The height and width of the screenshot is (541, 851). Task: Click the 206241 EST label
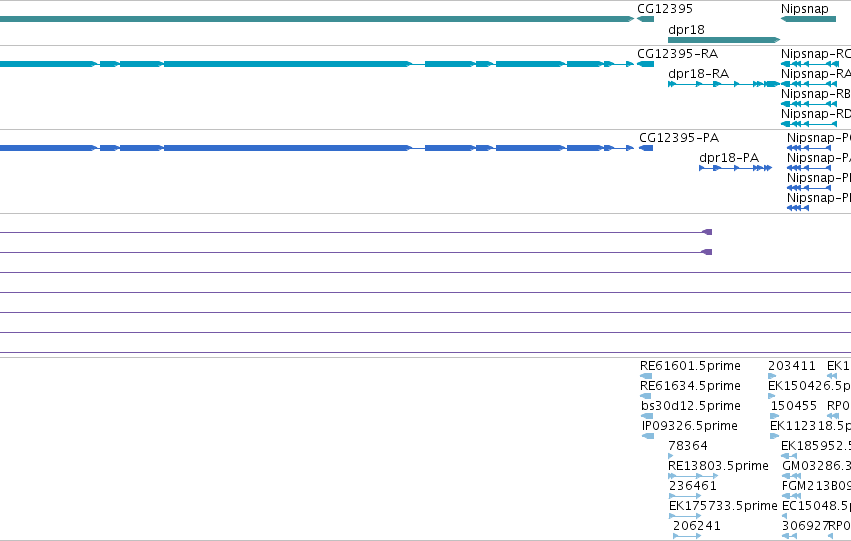pyautogui.click(x=697, y=526)
